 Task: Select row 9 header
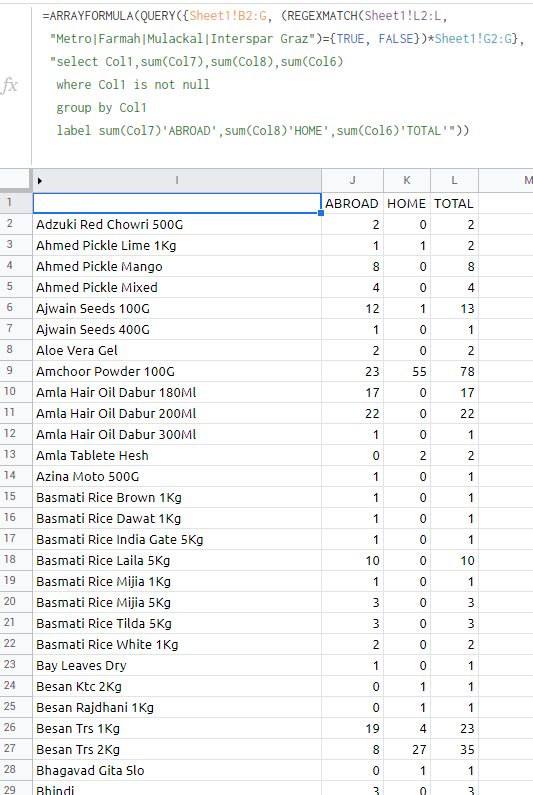[10, 371]
